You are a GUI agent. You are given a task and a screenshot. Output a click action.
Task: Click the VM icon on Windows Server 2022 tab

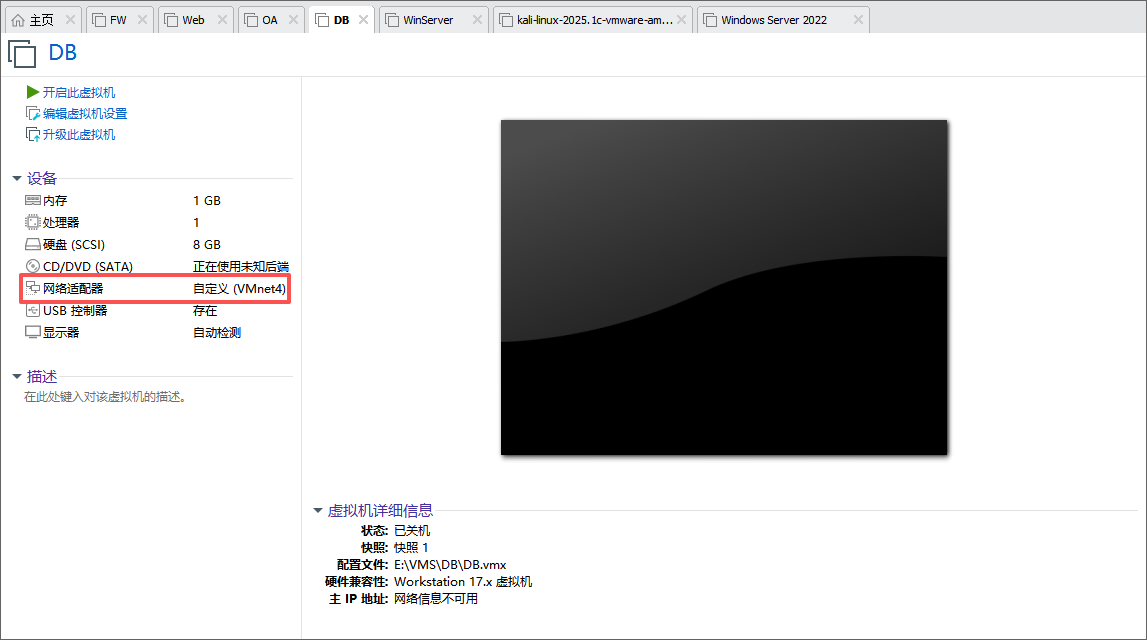(x=710, y=20)
